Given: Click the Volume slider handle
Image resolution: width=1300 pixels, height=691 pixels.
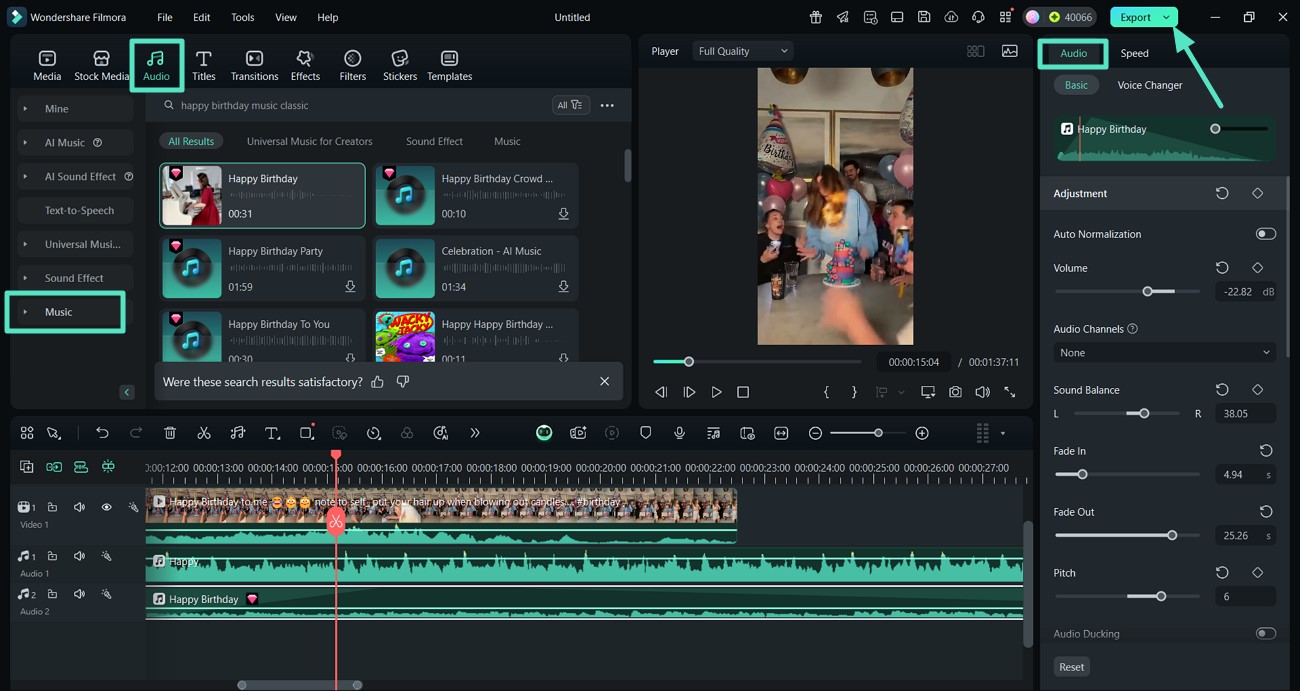Looking at the screenshot, I should pos(1148,291).
